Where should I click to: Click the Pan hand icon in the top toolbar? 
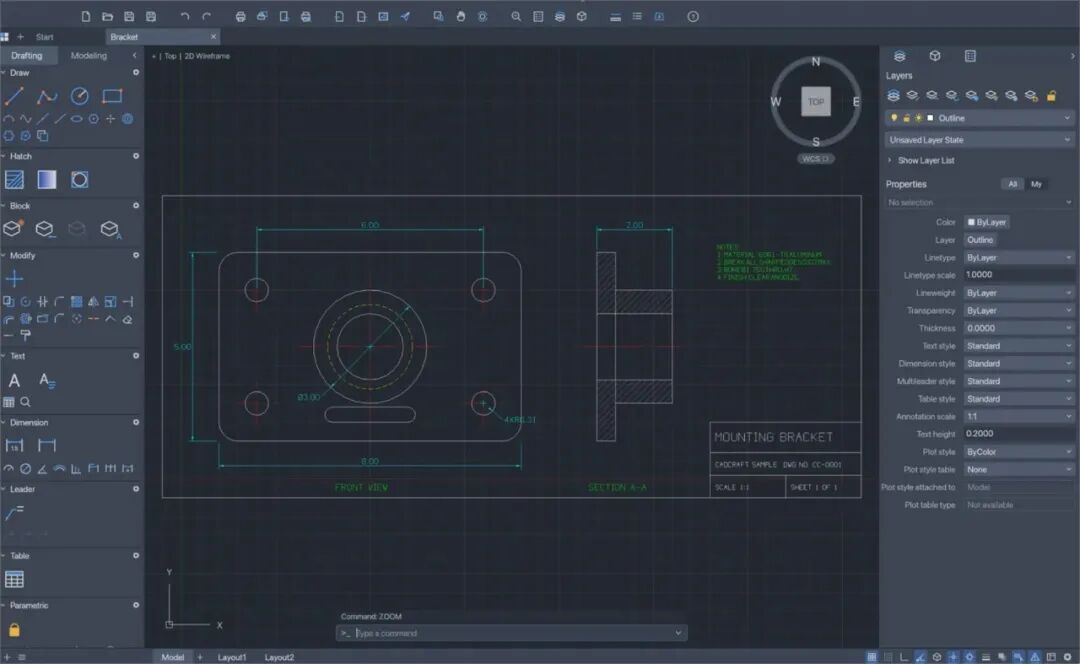460,17
